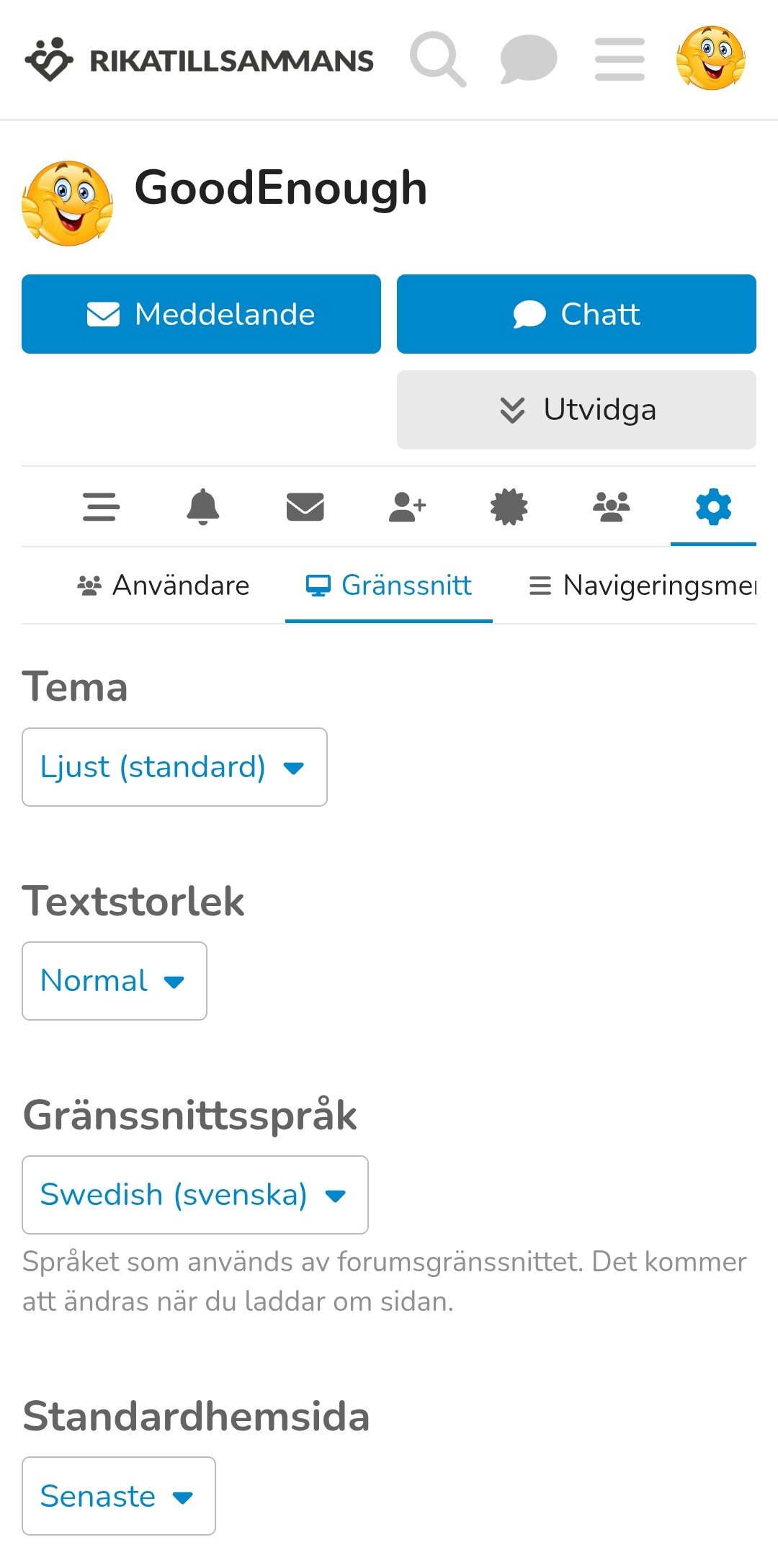Viewport: 778px width, 1568px height.
Task: Switch to the Navigeringsmeny tab
Action: click(643, 586)
